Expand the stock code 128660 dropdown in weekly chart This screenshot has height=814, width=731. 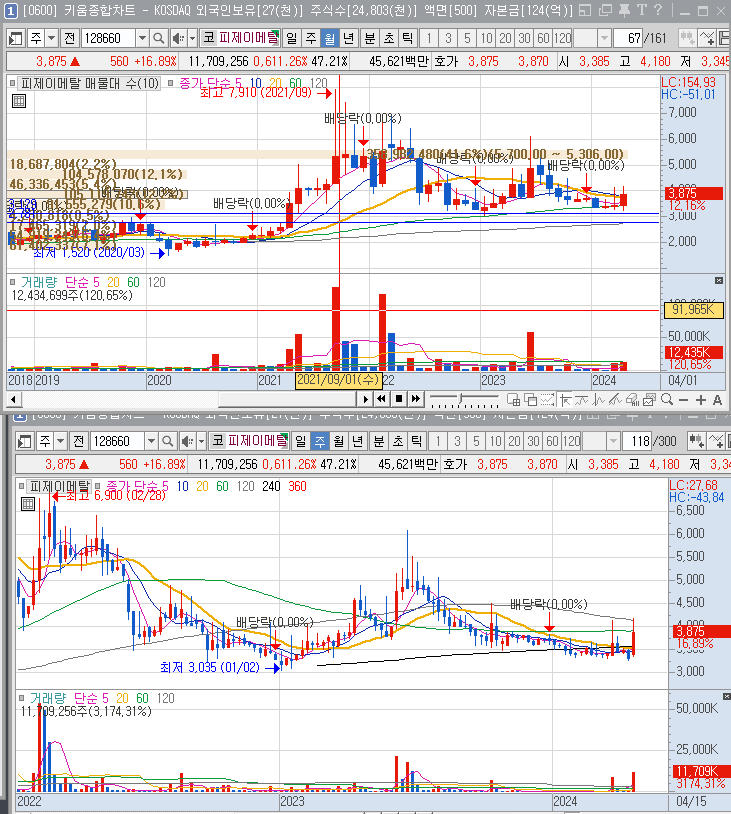[151, 441]
